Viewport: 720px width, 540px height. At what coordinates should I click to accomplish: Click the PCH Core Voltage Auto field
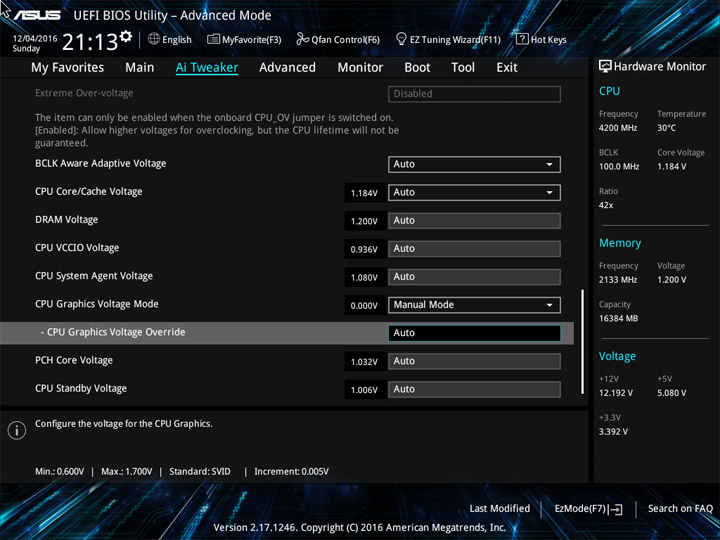coord(474,361)
